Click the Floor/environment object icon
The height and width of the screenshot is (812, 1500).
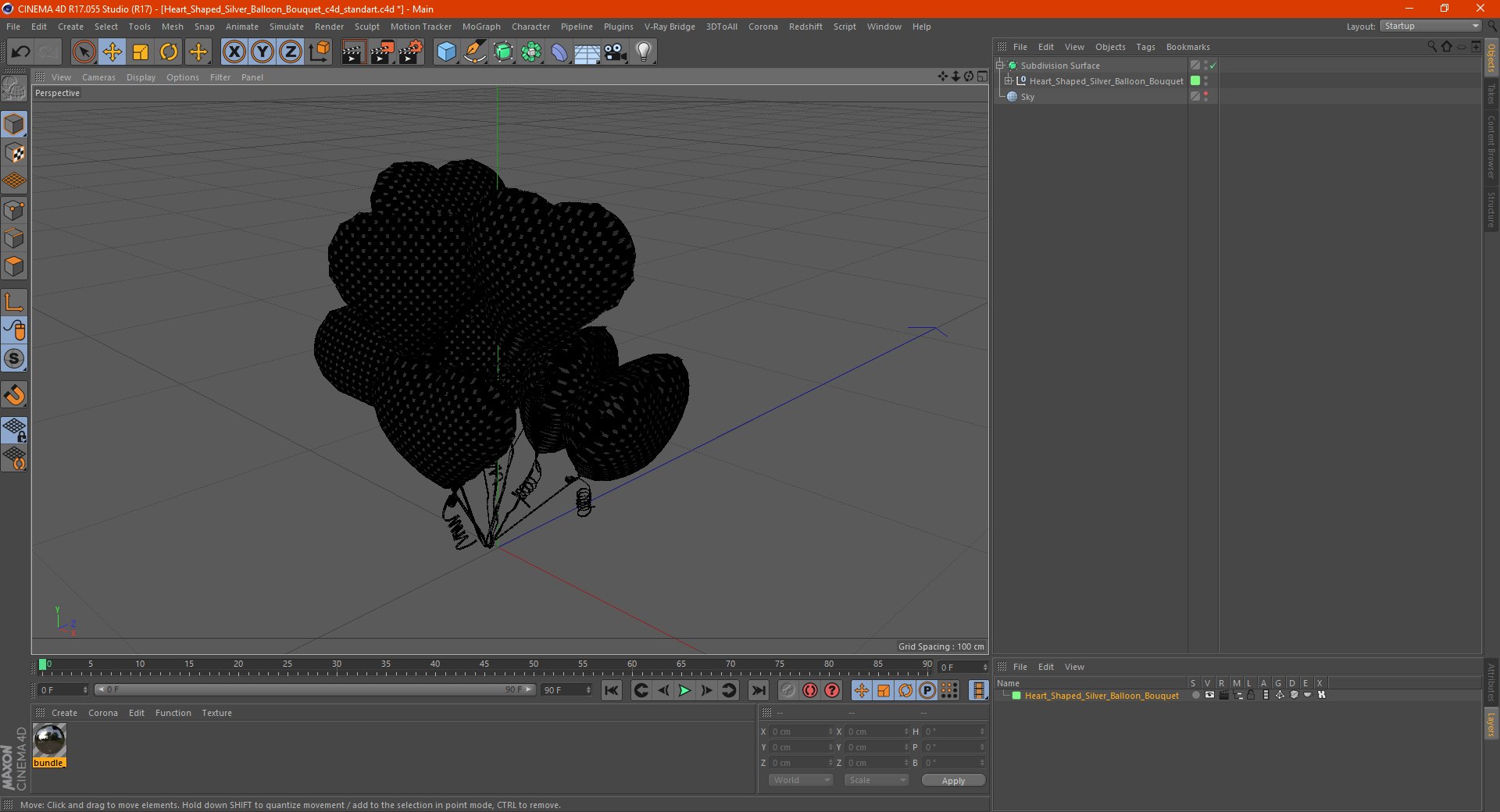587,52
